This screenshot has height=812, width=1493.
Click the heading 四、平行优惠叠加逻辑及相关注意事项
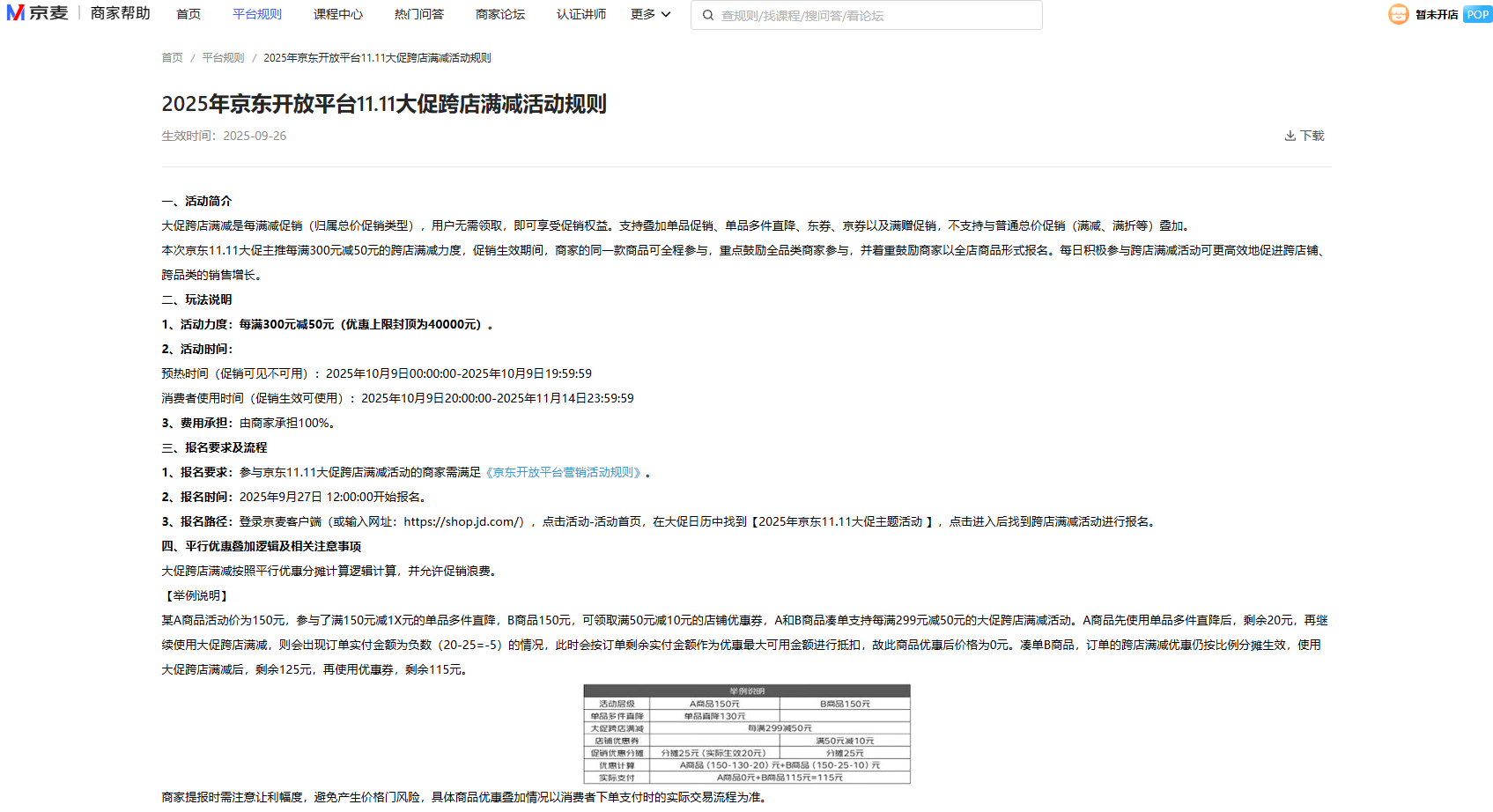[x=262, y=546]
